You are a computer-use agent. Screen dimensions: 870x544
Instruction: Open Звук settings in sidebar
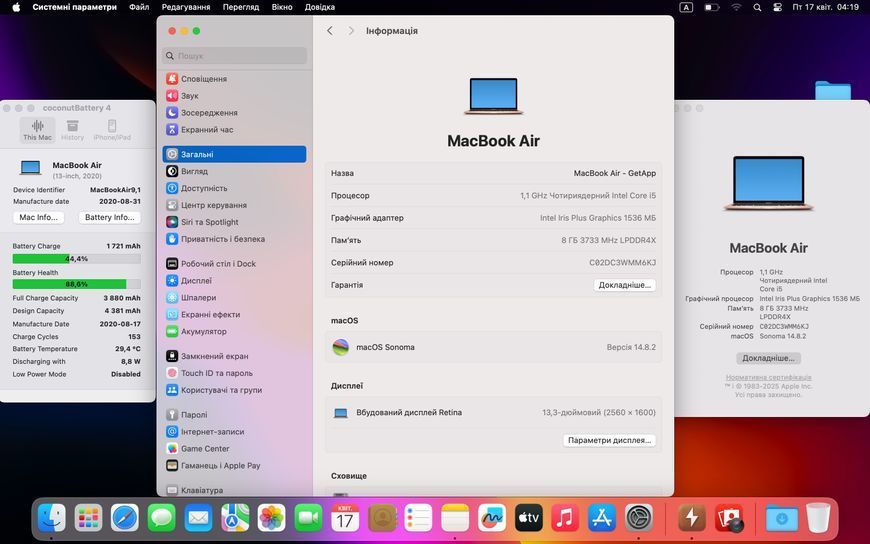click(234, 95)
